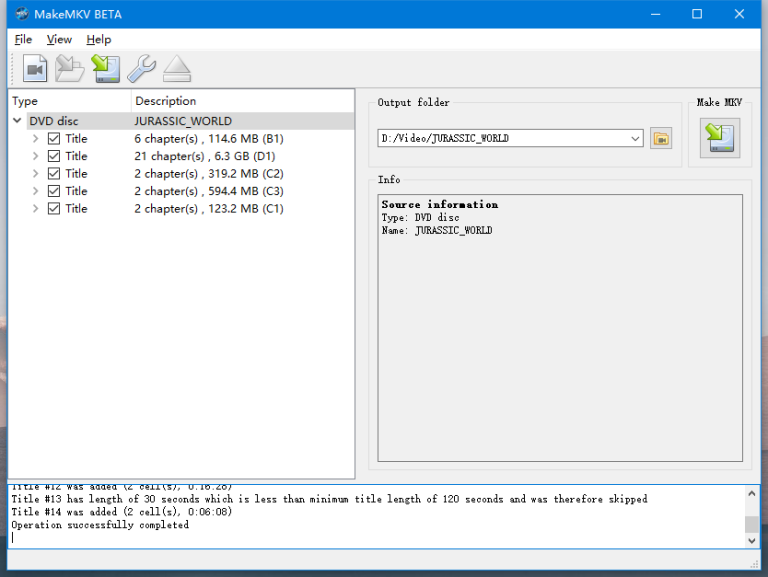The width and height of the screenshot is (768, 577).
Task: Select the '6 chapter(s) , 114.6 MB (B1)' text
Action: (209, 139)
